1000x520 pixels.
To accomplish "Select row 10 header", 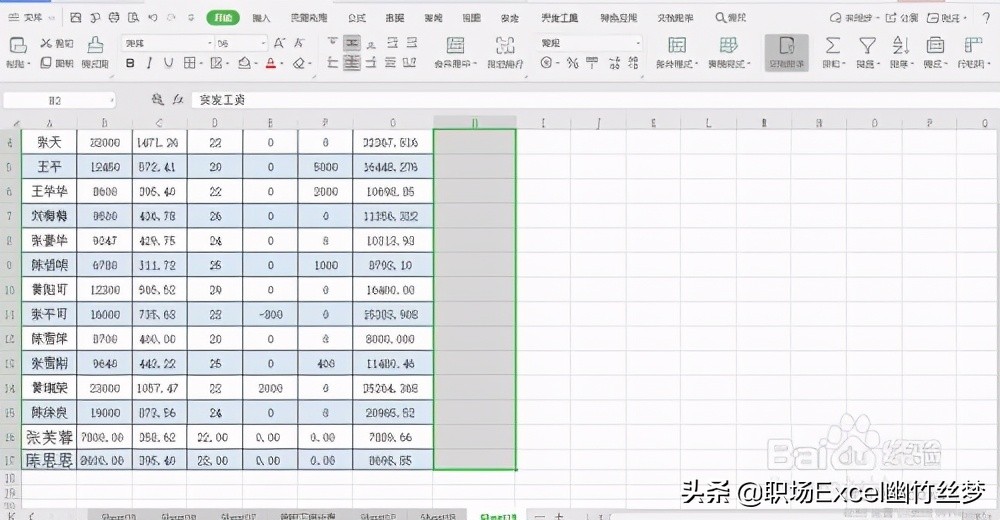I will coord(10,290).
